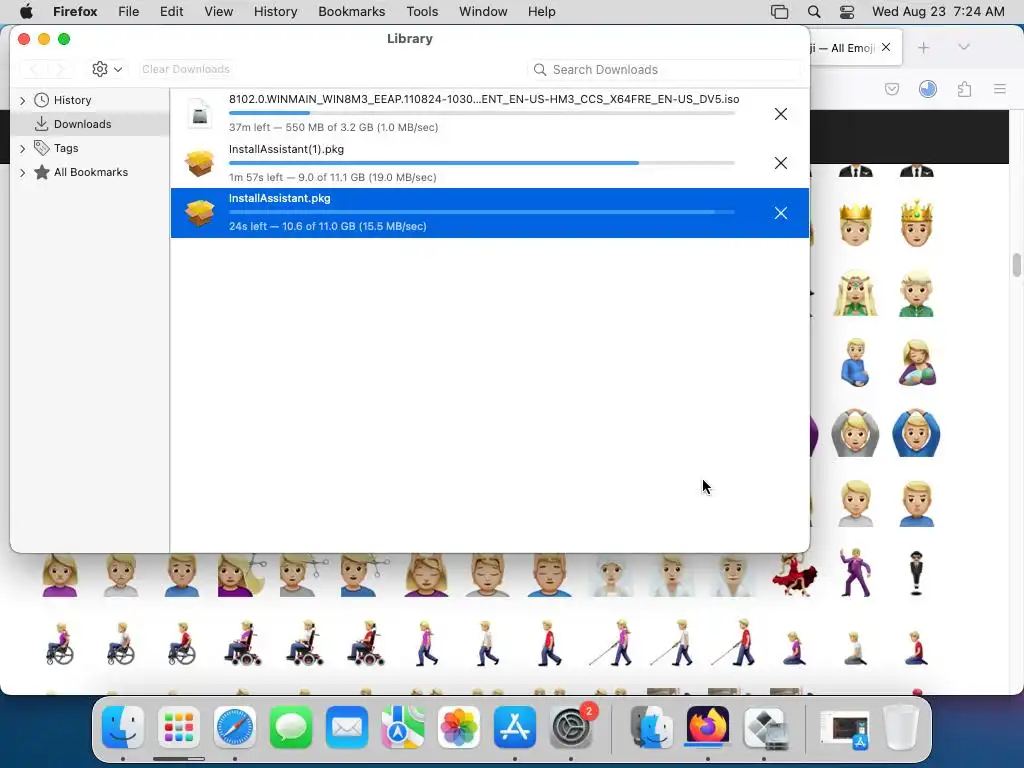The height and width of the screenshot is (768, 1024).
Task: Click the Pocket icon in Firefox toolbar
Action: click(x=892, y=89)
